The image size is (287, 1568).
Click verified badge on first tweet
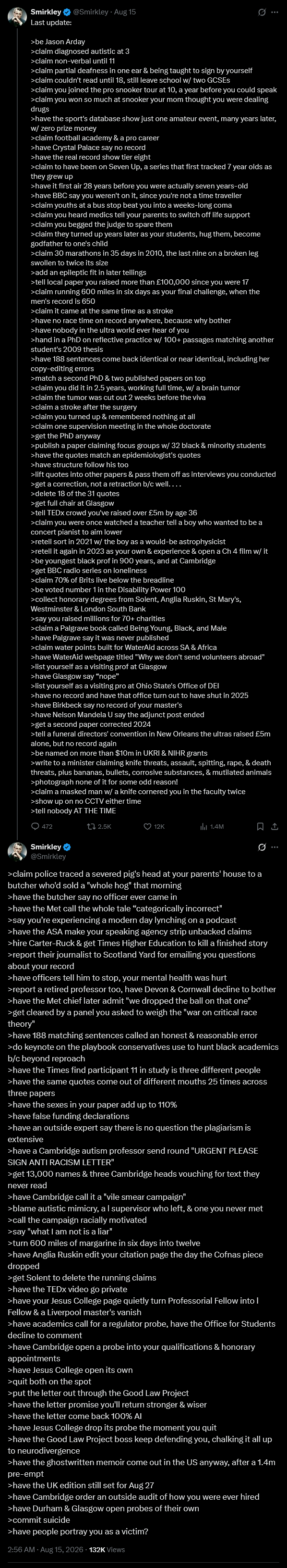[67, 12]
